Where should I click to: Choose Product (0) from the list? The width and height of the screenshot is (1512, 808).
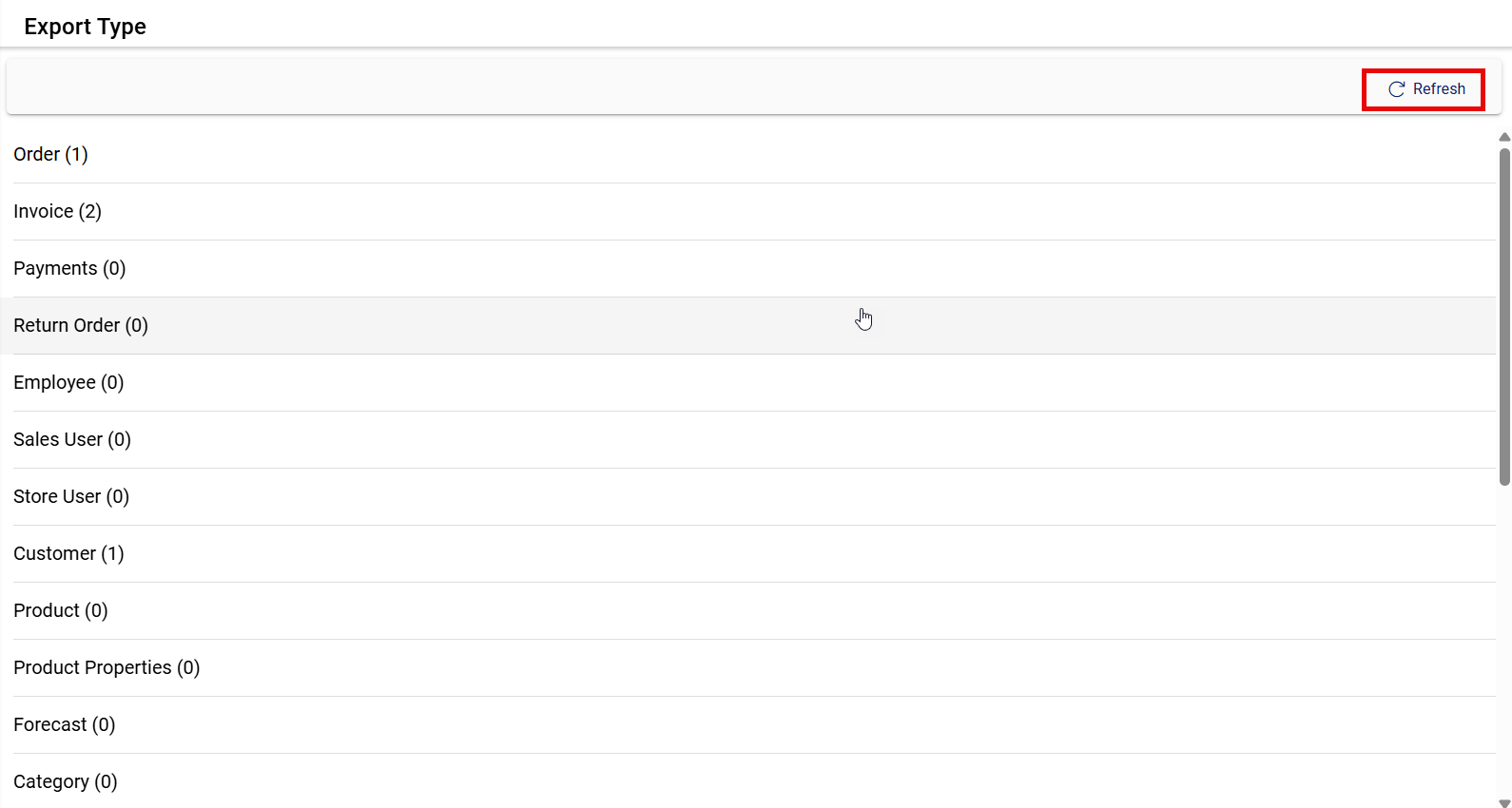click(x=61, y=610)
